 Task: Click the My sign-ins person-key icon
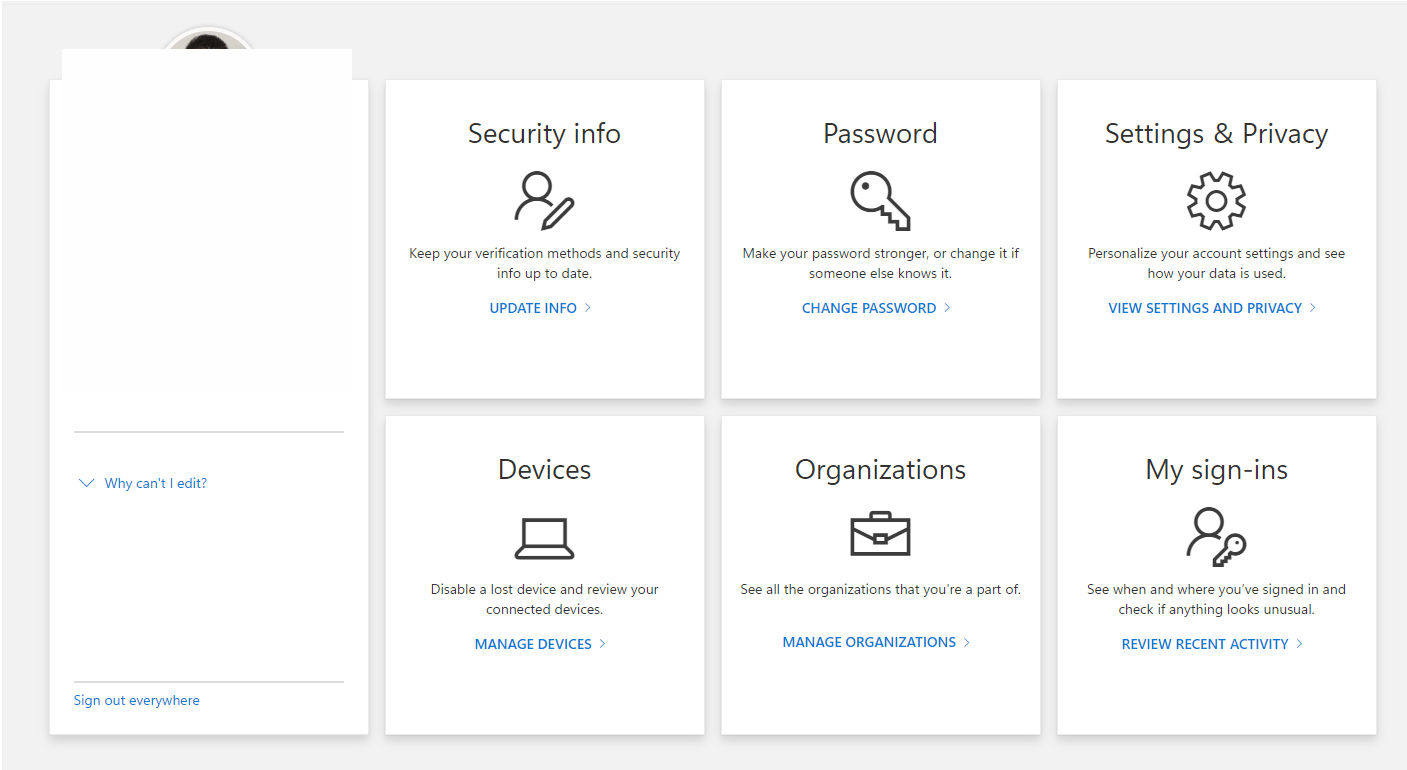(x=1216, y=537)
